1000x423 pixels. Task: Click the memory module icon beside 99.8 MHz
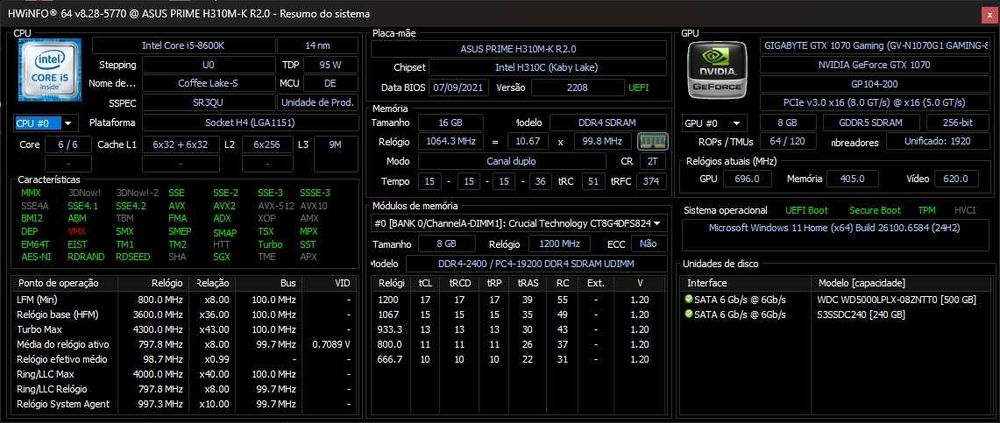652,141
